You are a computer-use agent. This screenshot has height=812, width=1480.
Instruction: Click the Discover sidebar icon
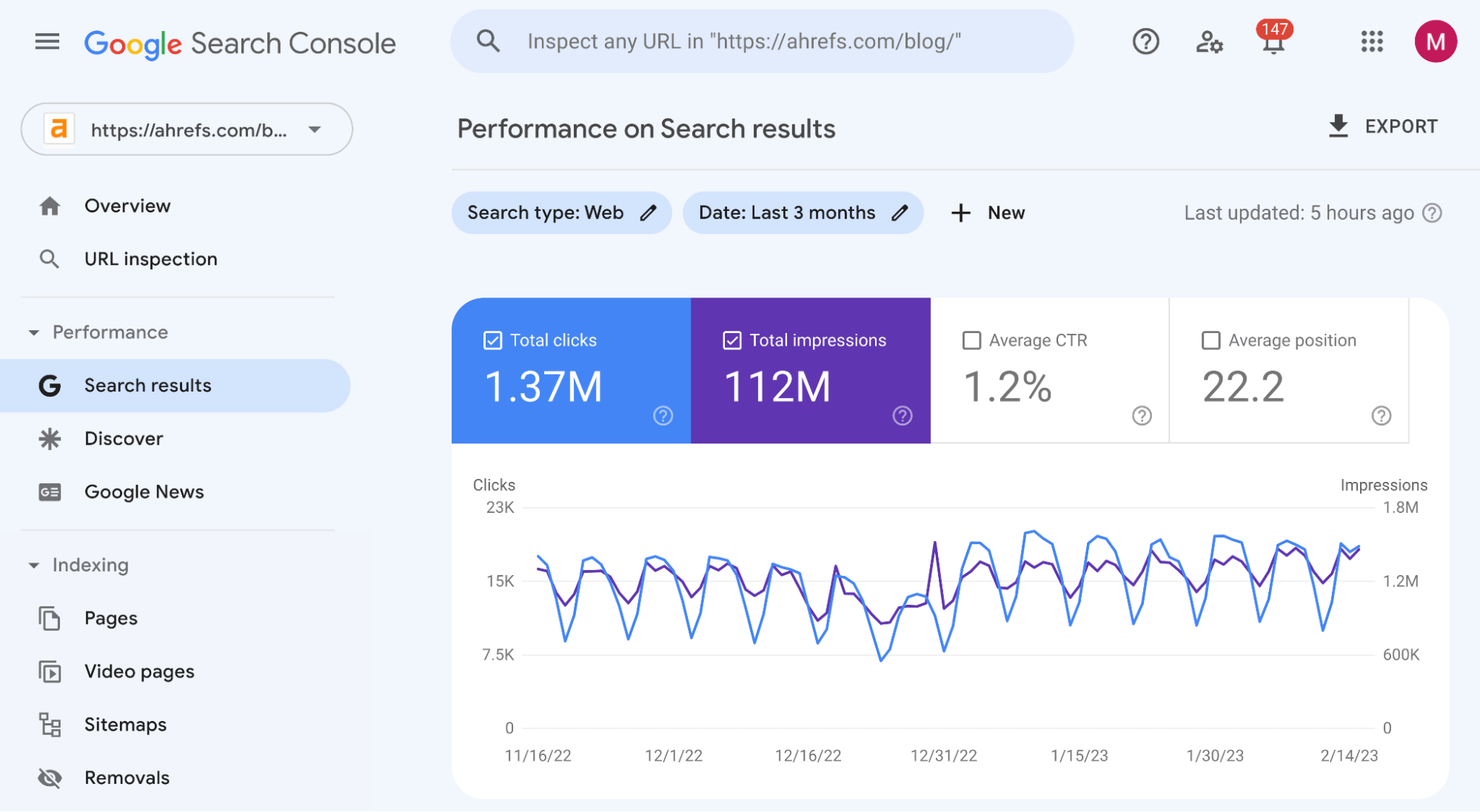pos(50,438)
